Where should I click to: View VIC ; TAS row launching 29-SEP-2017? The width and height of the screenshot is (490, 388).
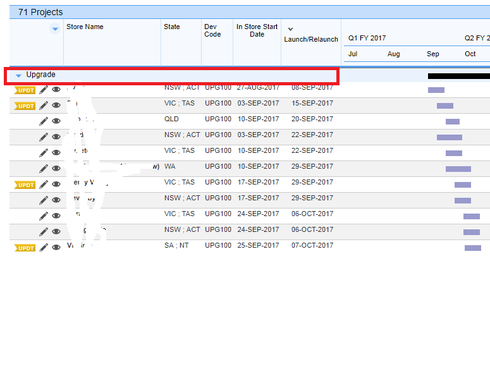[x=56, y=184]
